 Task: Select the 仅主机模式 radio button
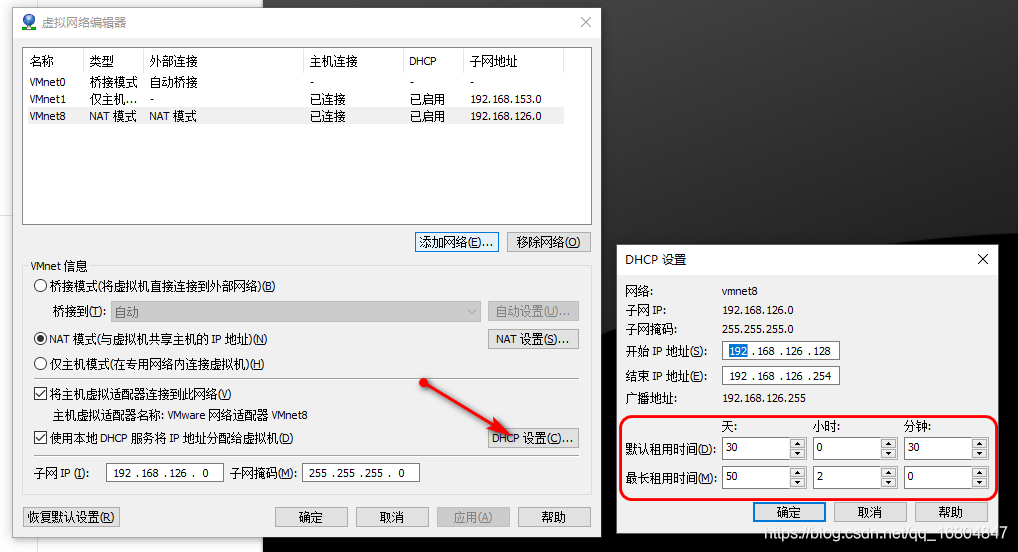(40, 364)
